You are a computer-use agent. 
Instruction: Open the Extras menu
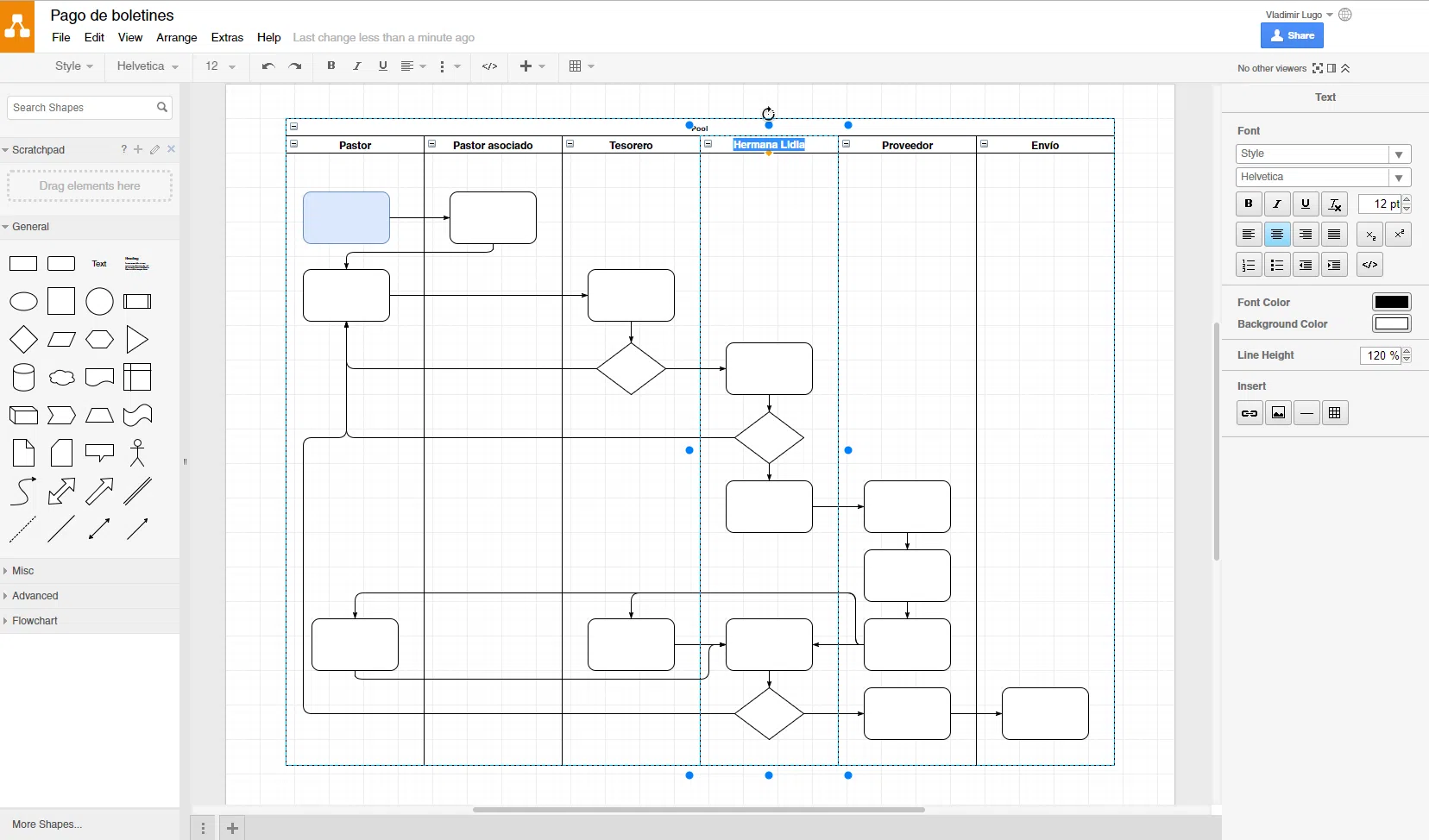click(x=227, y=38)
